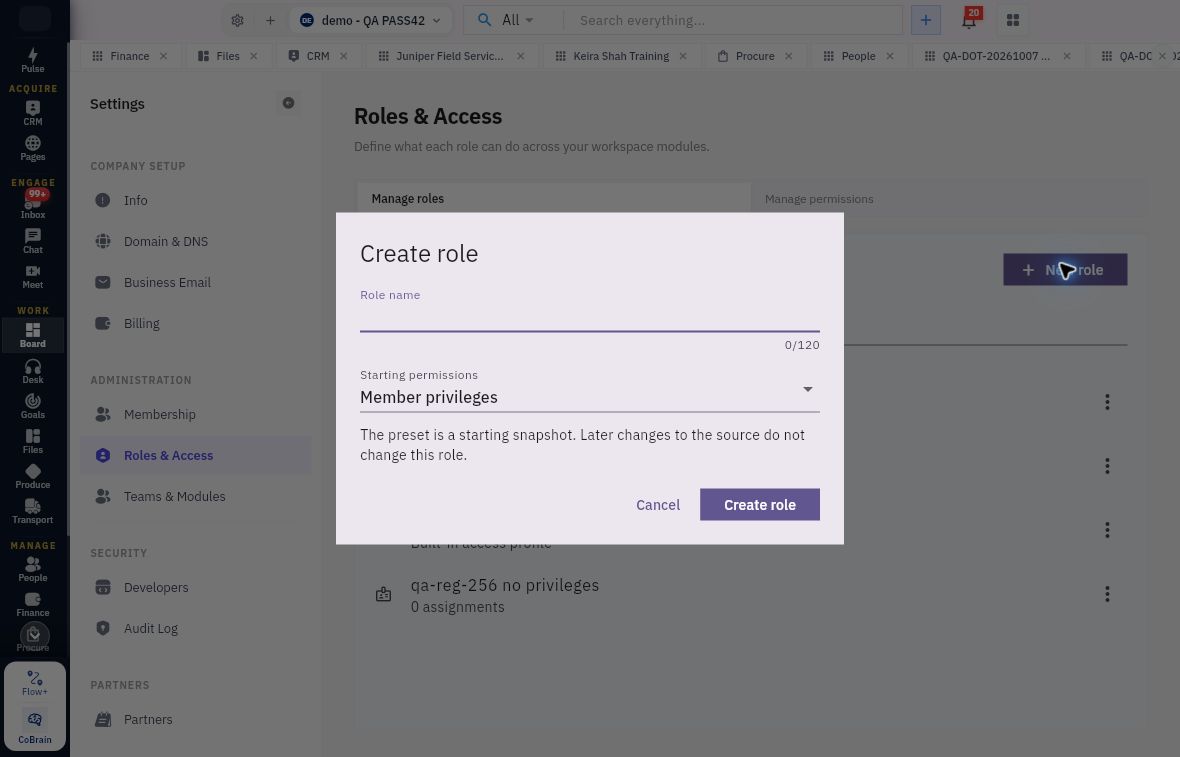Image resolution: width=1180 pixels, height=757 pixels.
Task: Switch to the CRM tab
Action: [318, 56]
